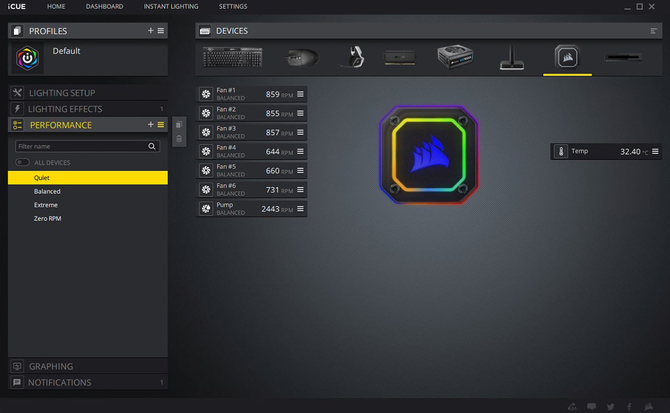Image resolution: width=670 pixels, height=413 pixels.
Task: Open the Facebook link icon
Action: (x=629, y=406)
